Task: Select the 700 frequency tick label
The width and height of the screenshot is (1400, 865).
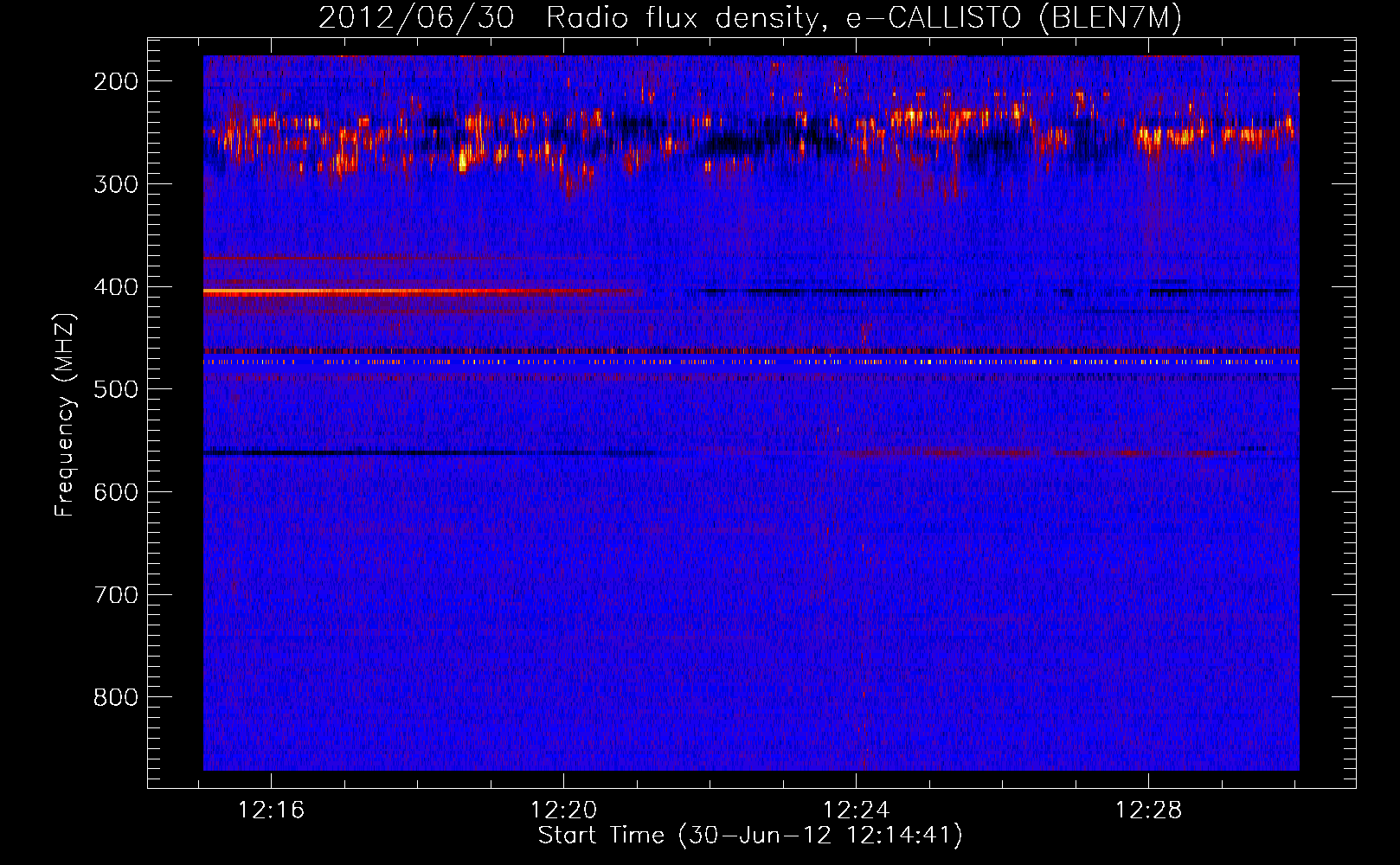Action: click(x=116, y=595)
